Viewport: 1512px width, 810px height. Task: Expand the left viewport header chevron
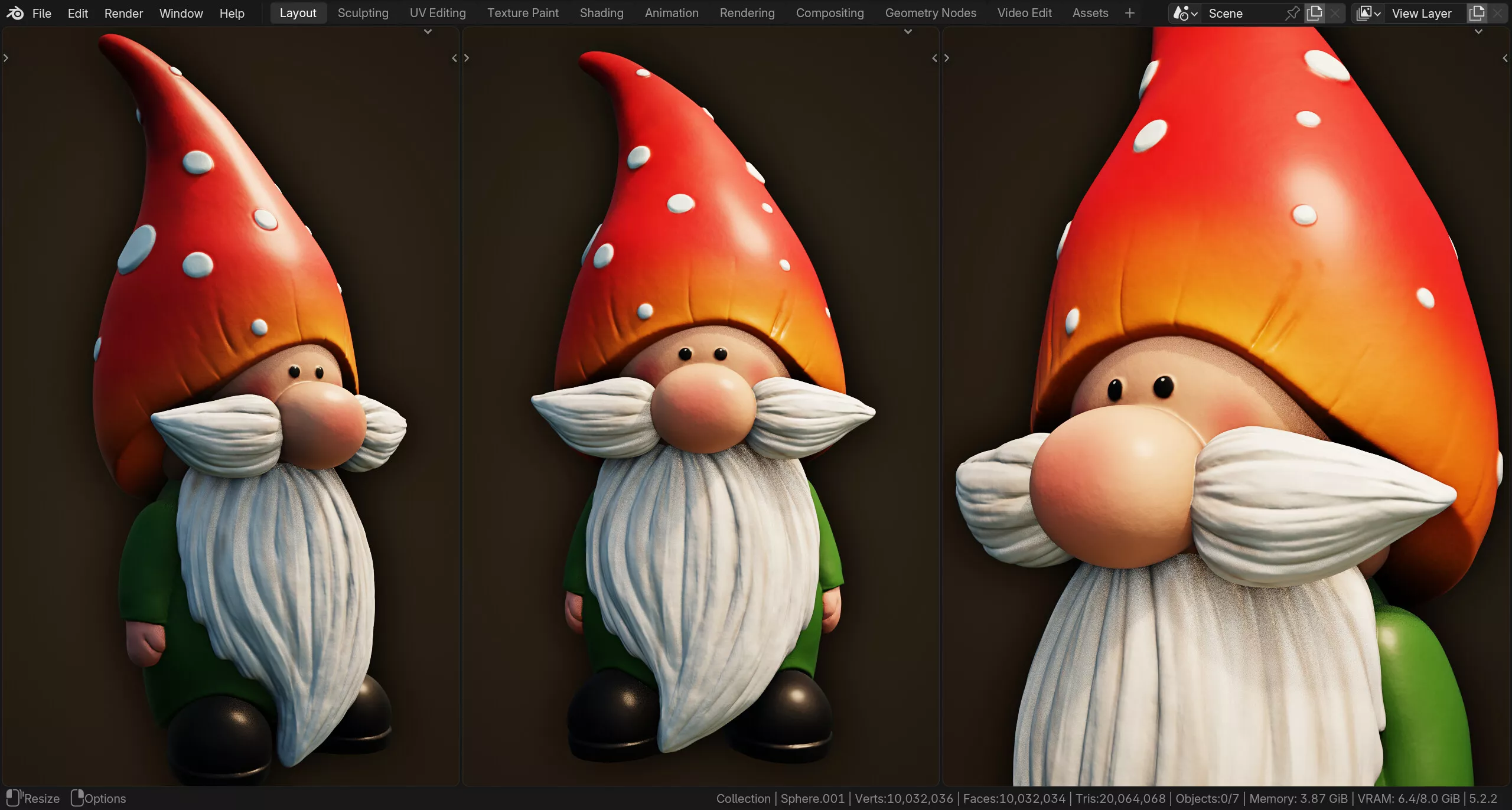tap(428, 32)
